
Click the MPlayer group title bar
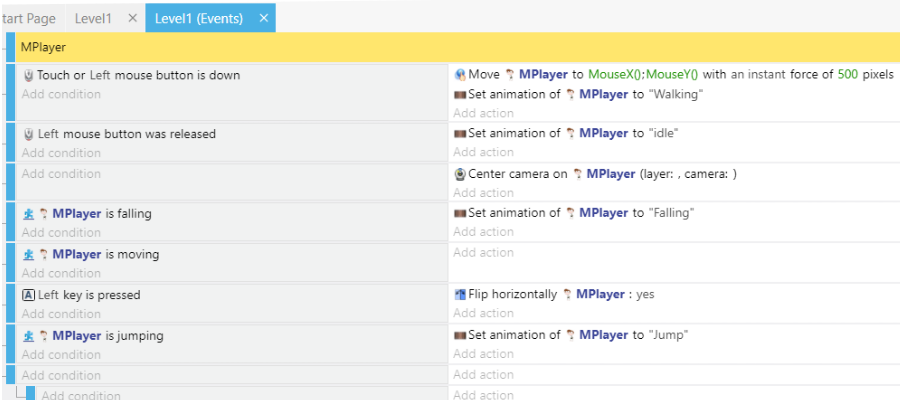[x=450, y=47]
